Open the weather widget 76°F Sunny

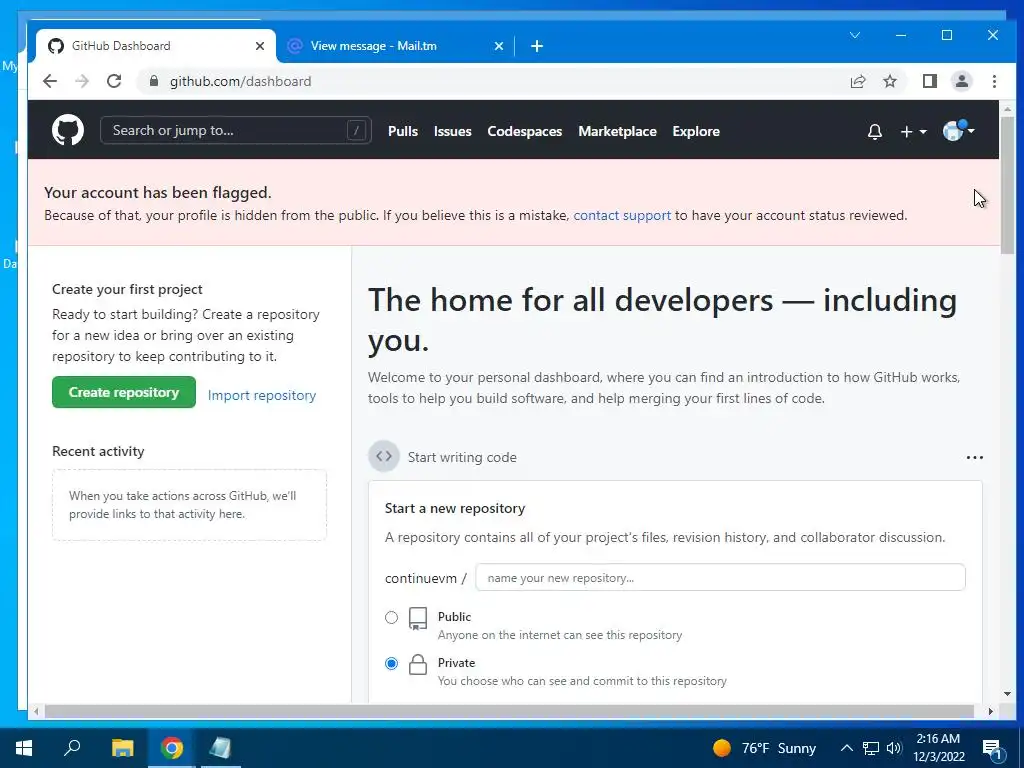click(x=765, y=748)
